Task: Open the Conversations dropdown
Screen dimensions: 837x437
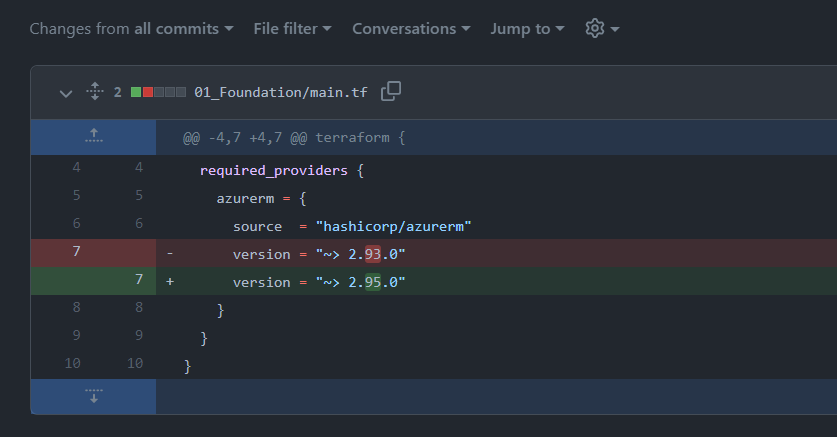Action: tap(411, 29)
